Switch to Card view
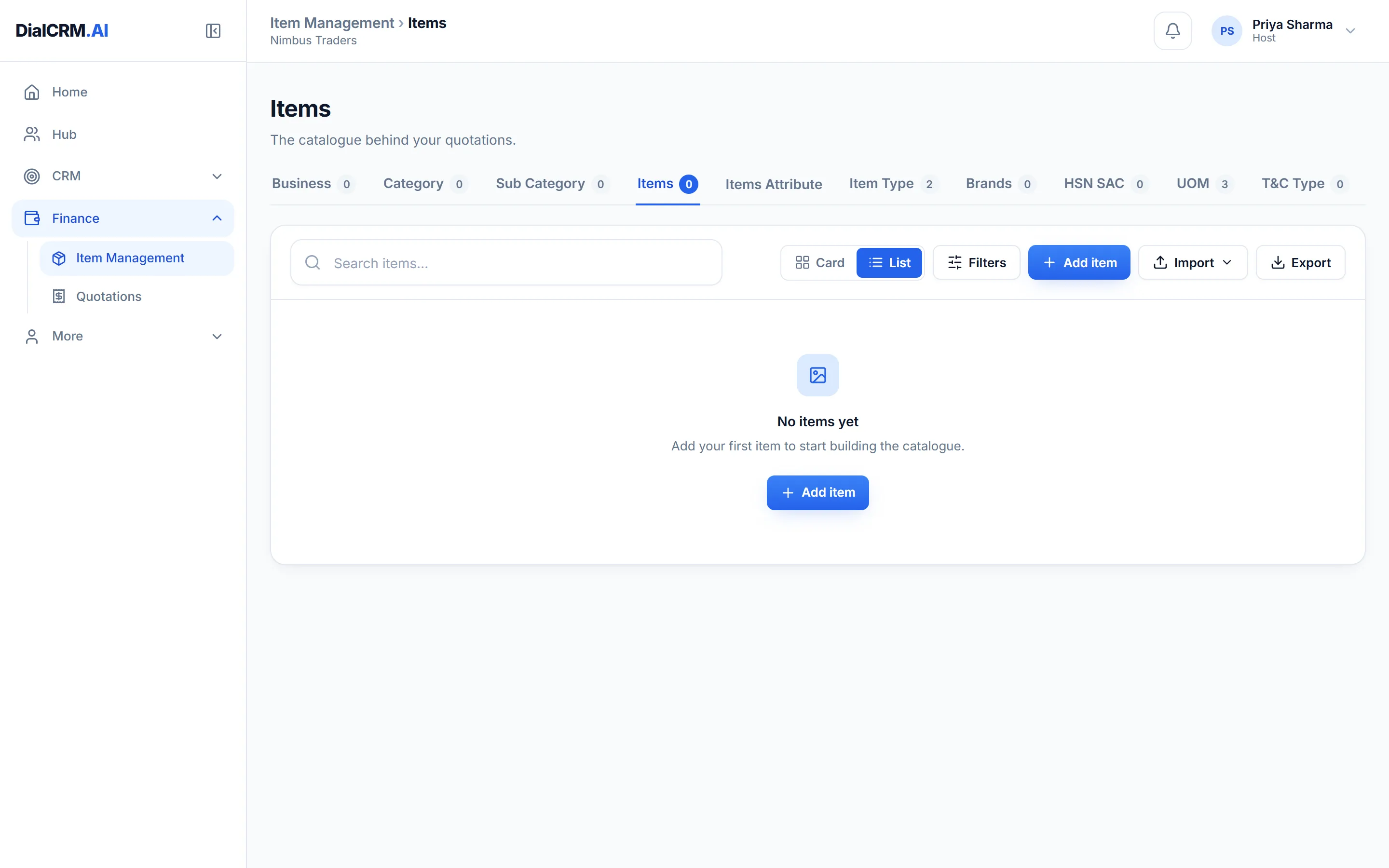This screenshot has height=868, width=1389. pos(819,262)
